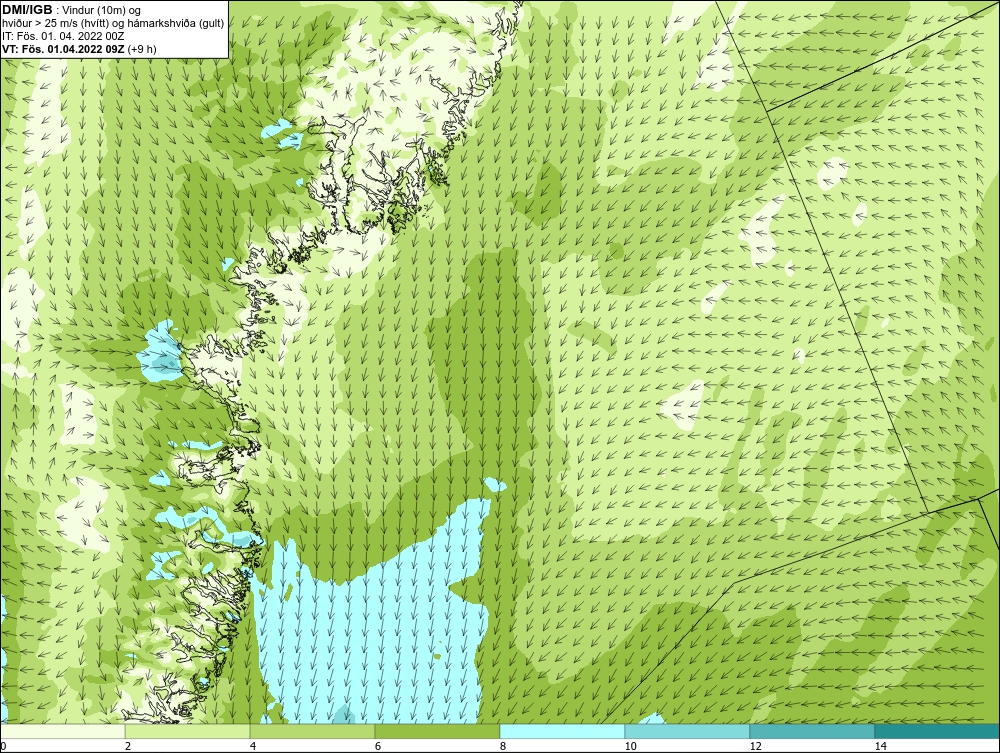Image resolution: width=1000 pixels, height=753 pixels.
Task: Click the 2–4 m/s light green band
Action: tap(188, 731)
